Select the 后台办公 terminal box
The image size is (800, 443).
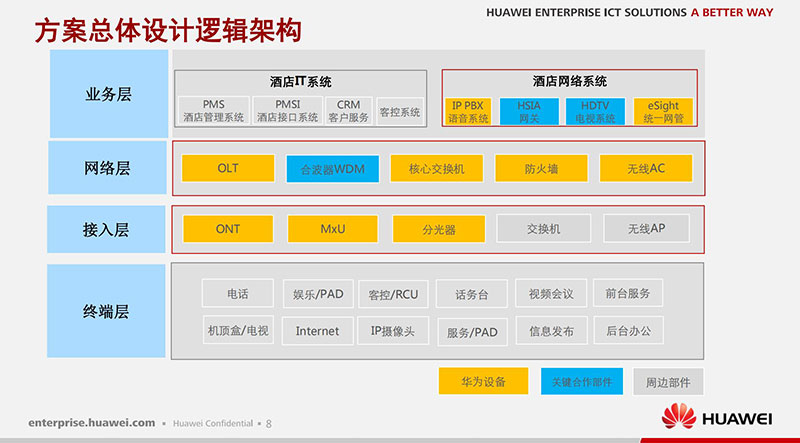[629, 331]
